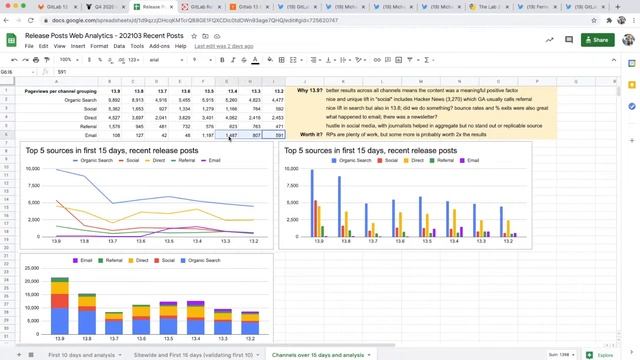Show all sheets list
Screen dimensions: 640x360
[x=31, y=355]
